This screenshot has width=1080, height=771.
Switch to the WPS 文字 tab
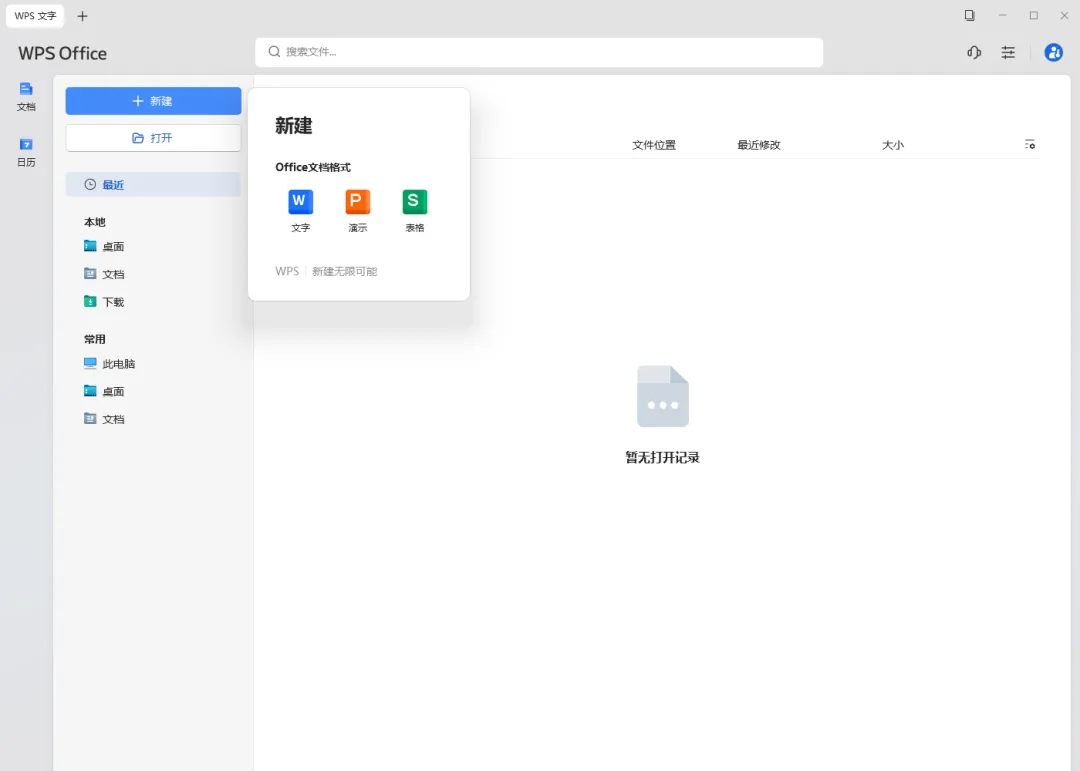[x=35, y=16]
